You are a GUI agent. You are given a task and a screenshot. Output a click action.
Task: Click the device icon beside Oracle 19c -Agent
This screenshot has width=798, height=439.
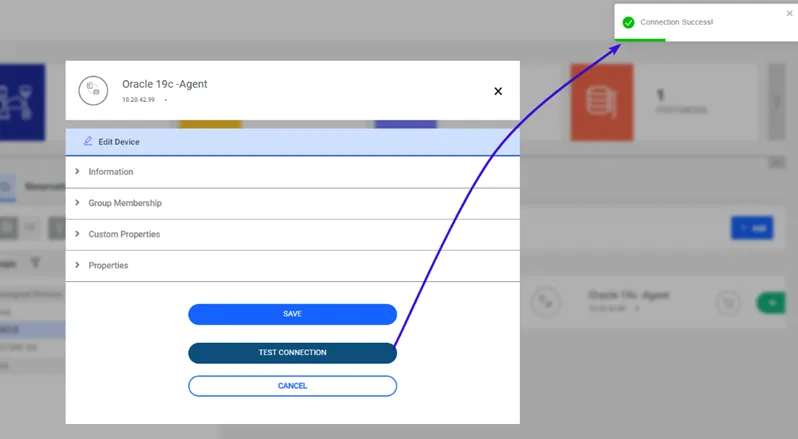[93, 91]
